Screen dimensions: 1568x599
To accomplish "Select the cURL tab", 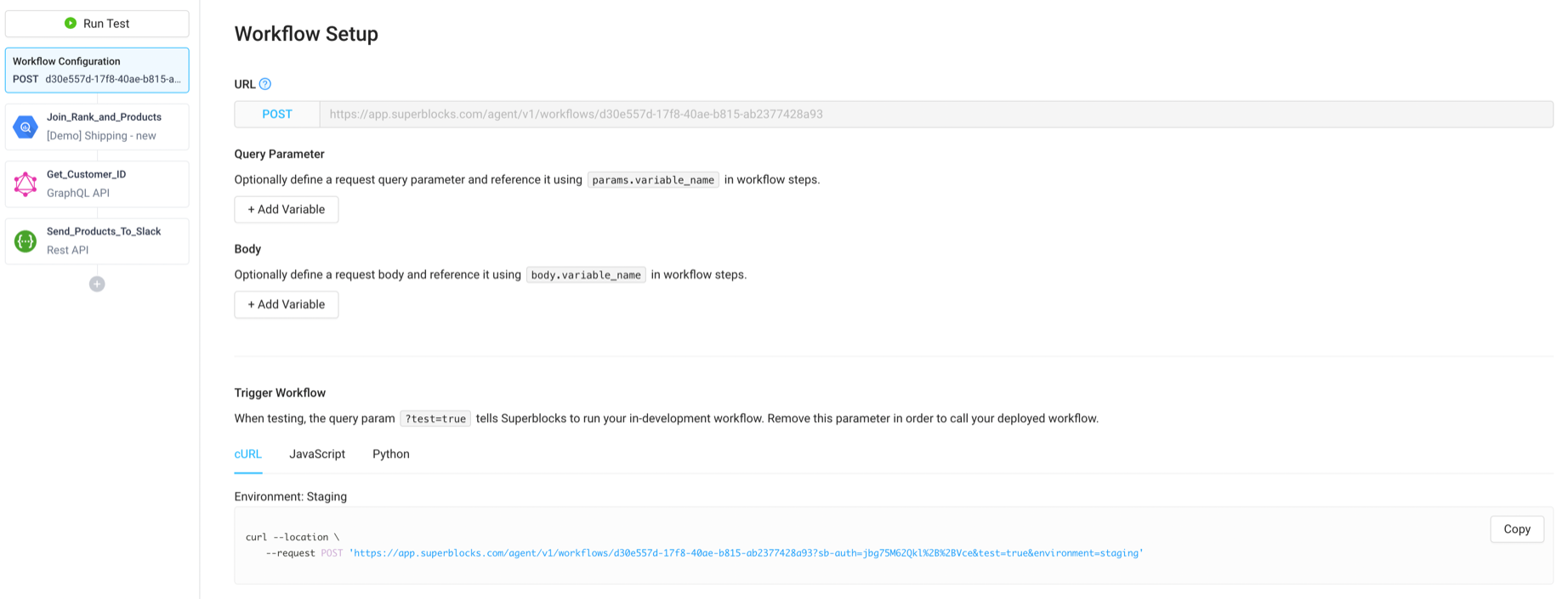I will coord(248,454).
